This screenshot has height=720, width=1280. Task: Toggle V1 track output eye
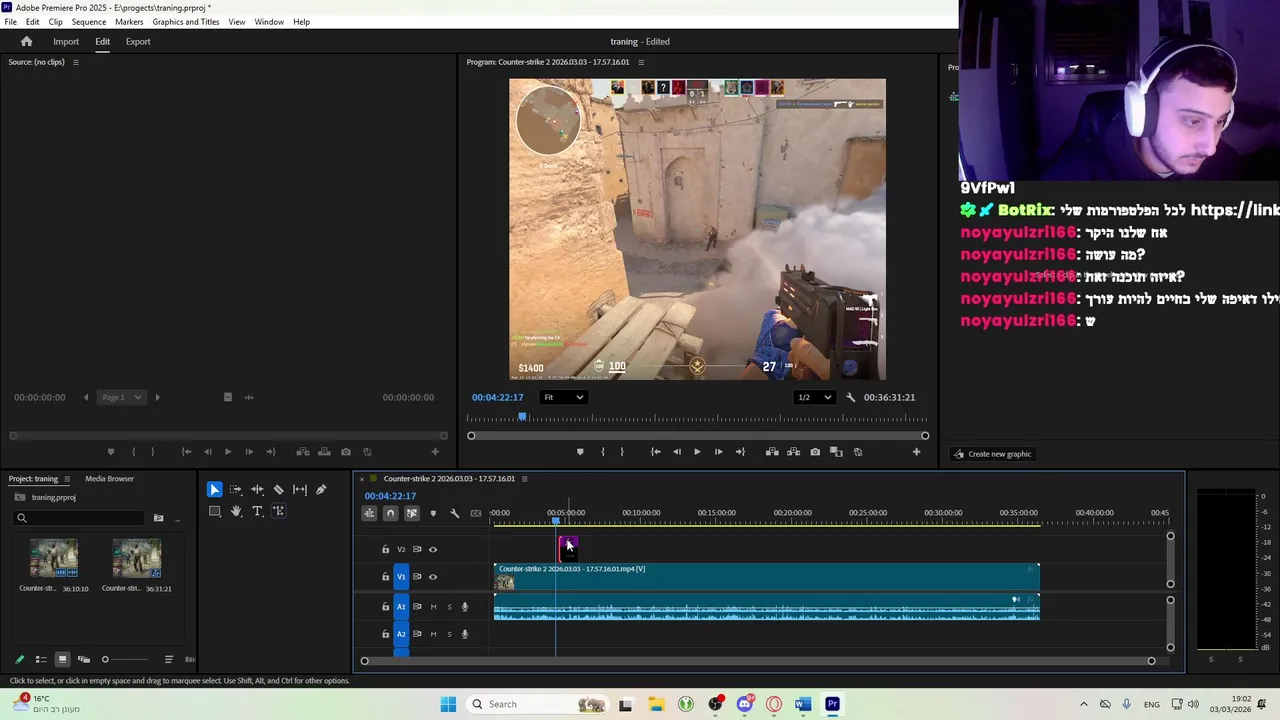(433, 576)
